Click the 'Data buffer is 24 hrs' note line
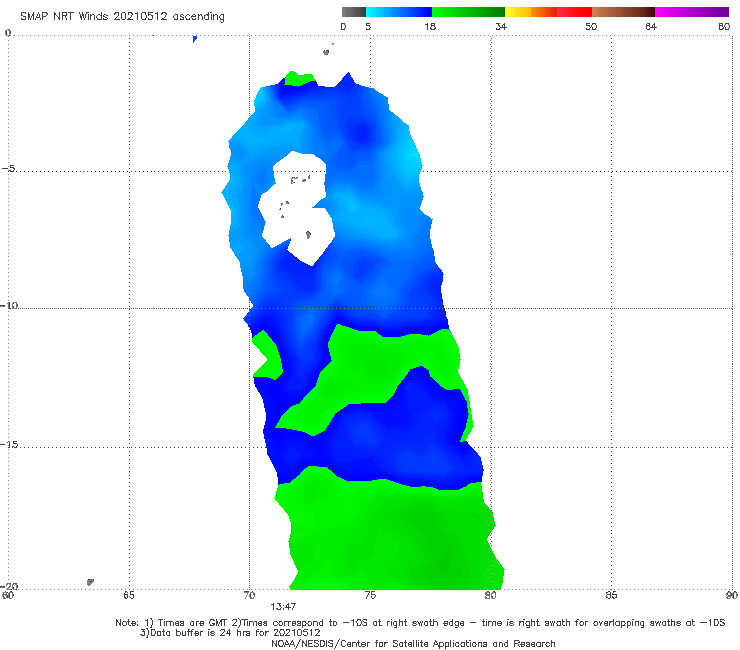The image size is (740, 650). coord(230,633)
